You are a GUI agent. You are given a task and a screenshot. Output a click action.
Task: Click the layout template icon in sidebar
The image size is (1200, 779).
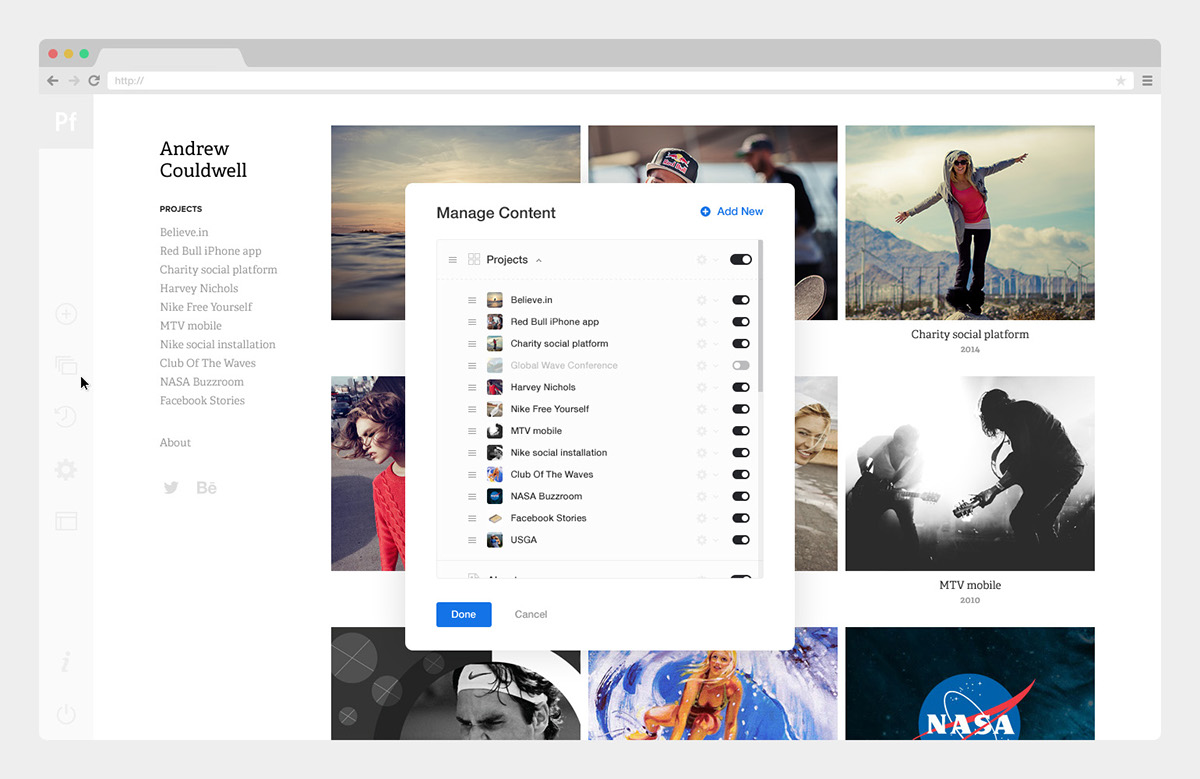[66, 521]
